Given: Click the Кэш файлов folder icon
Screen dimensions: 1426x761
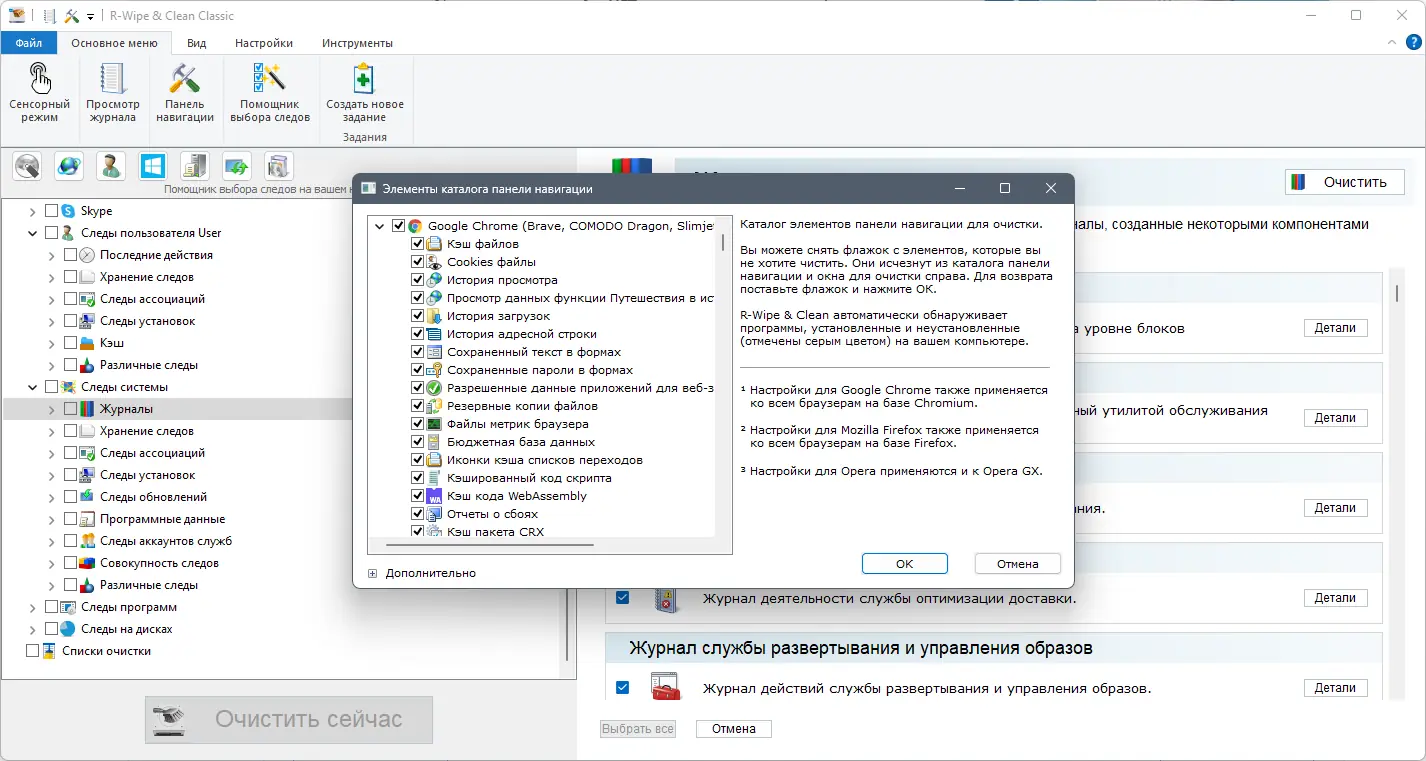Looking at the screenshot, I should (x=435, y=244).
